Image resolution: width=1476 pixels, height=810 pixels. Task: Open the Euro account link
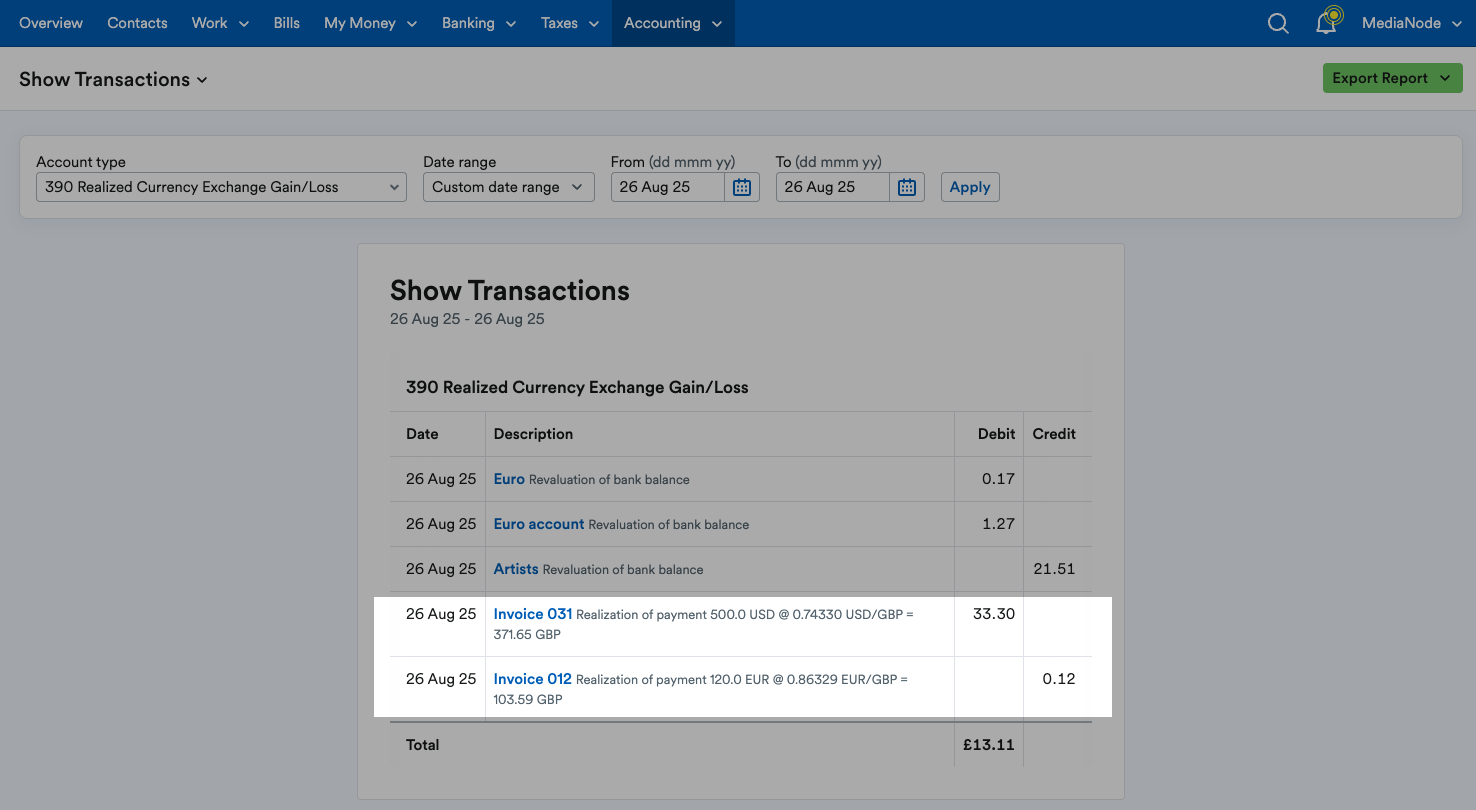pos(539,524)
